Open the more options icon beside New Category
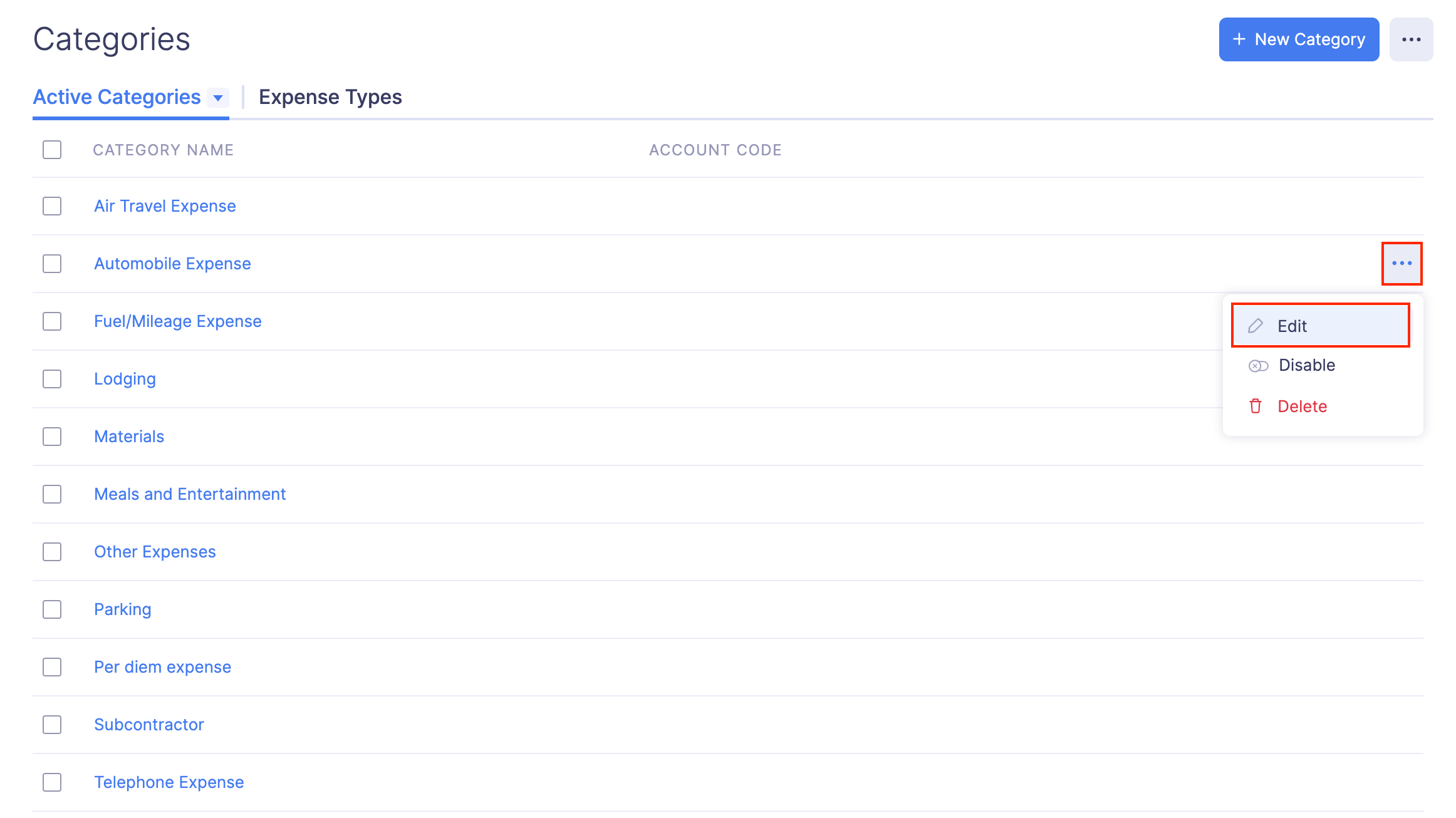The width and height of the screenshot is (1456, 818). pos(1411,39)
